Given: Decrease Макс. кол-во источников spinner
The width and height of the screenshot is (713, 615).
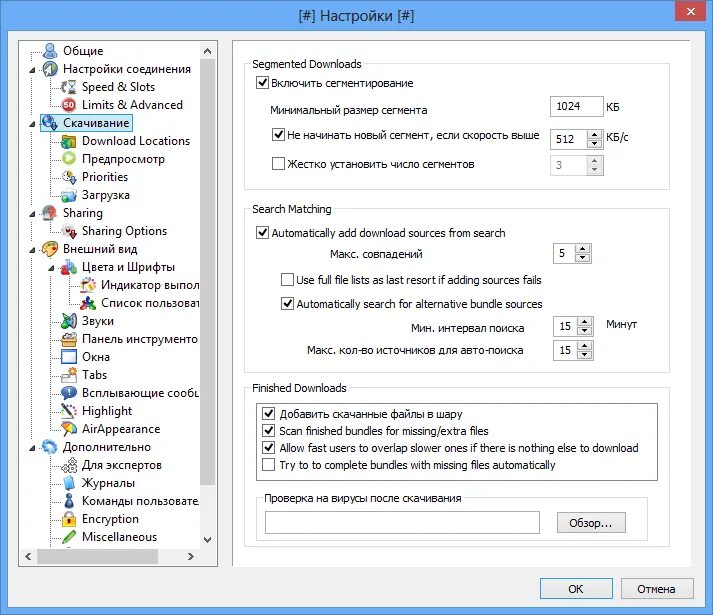Looking at the screenshot, I should [x=585, y=354].
